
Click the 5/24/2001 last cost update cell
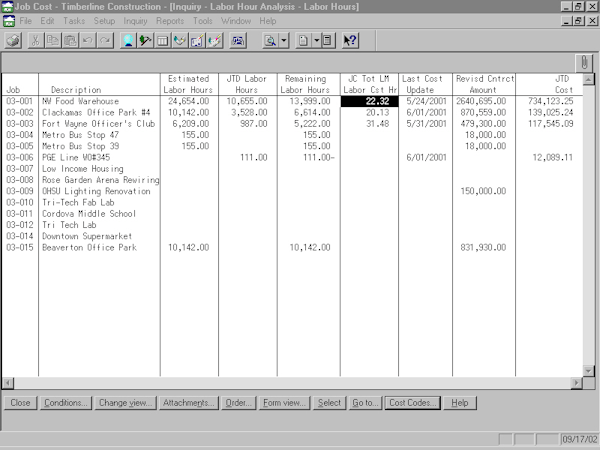[426, 101]
